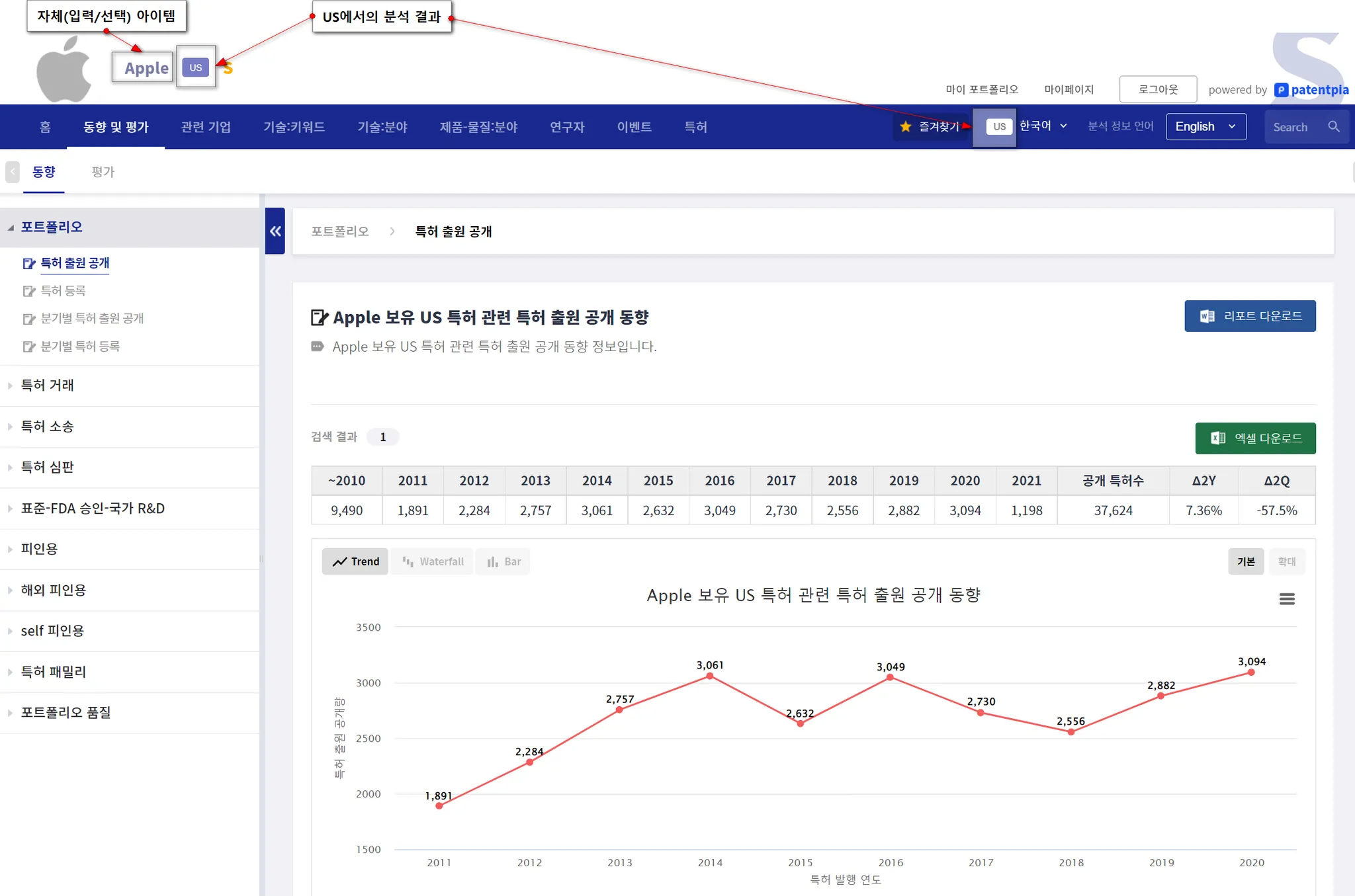The width and height of the screenshot is (1355, 896).
Task: Click the Apple logo image
Action: pos(64,69)
